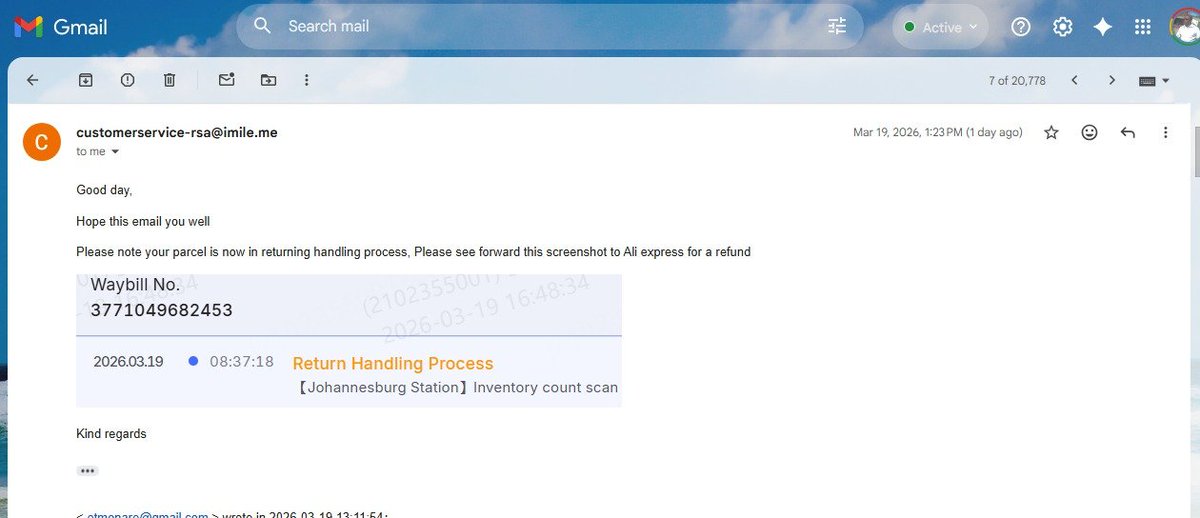Open More options in email toolbar
Image resolution: width=1200 pixels, height=518 pixels.
pyautogui.click(x=306, y=80)
